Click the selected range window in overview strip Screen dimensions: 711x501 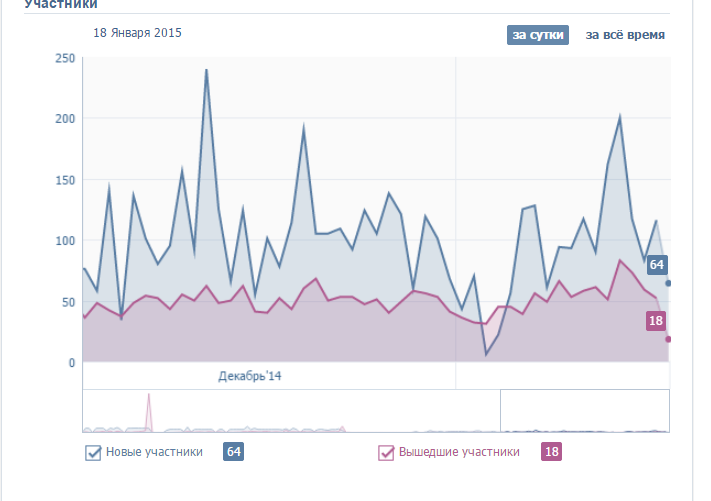click(x=585, y=410)
